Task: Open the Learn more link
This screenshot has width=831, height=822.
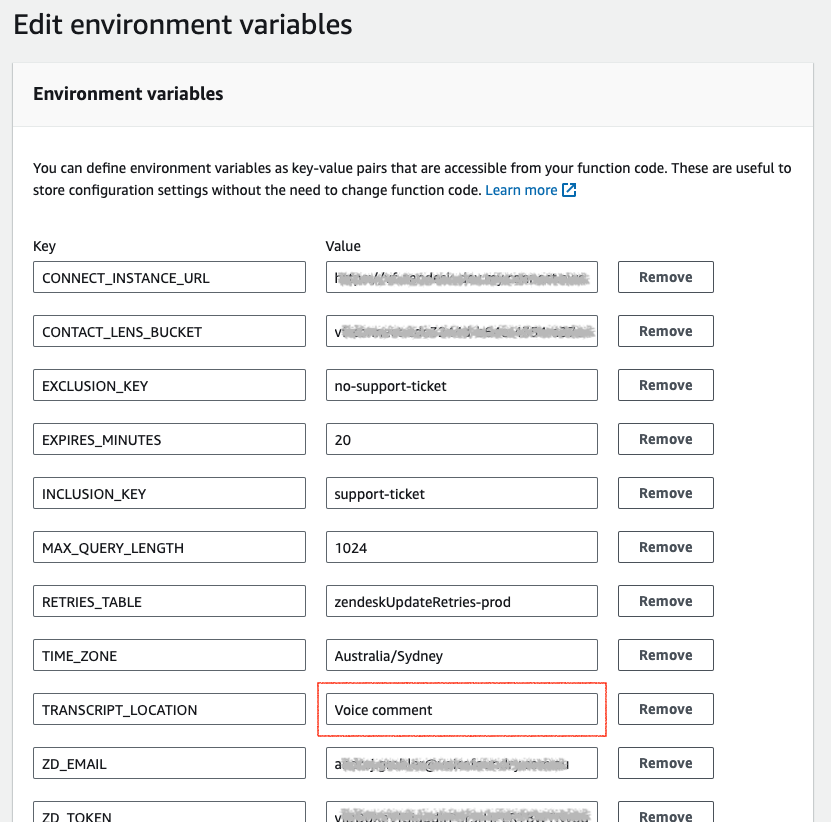Action: pos(521,190)
